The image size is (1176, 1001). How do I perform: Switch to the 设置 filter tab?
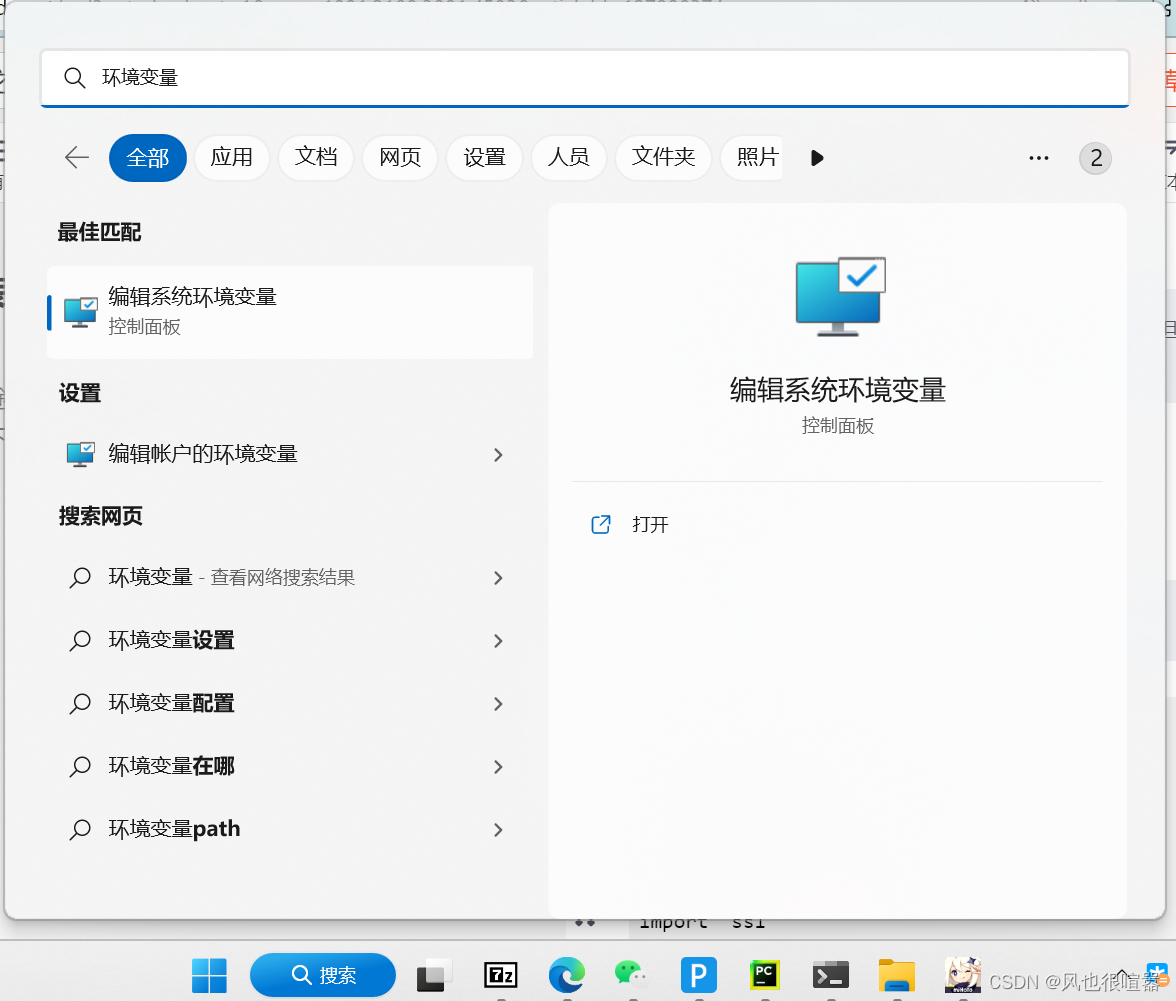coord(484,157)
